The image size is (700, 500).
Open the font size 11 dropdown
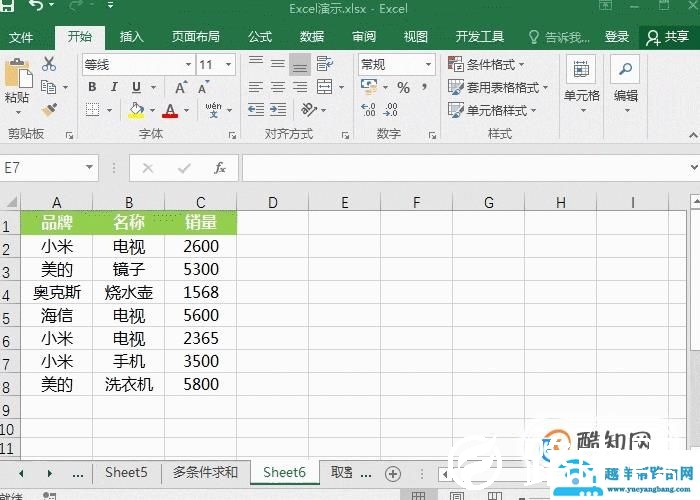coord(229,65)
